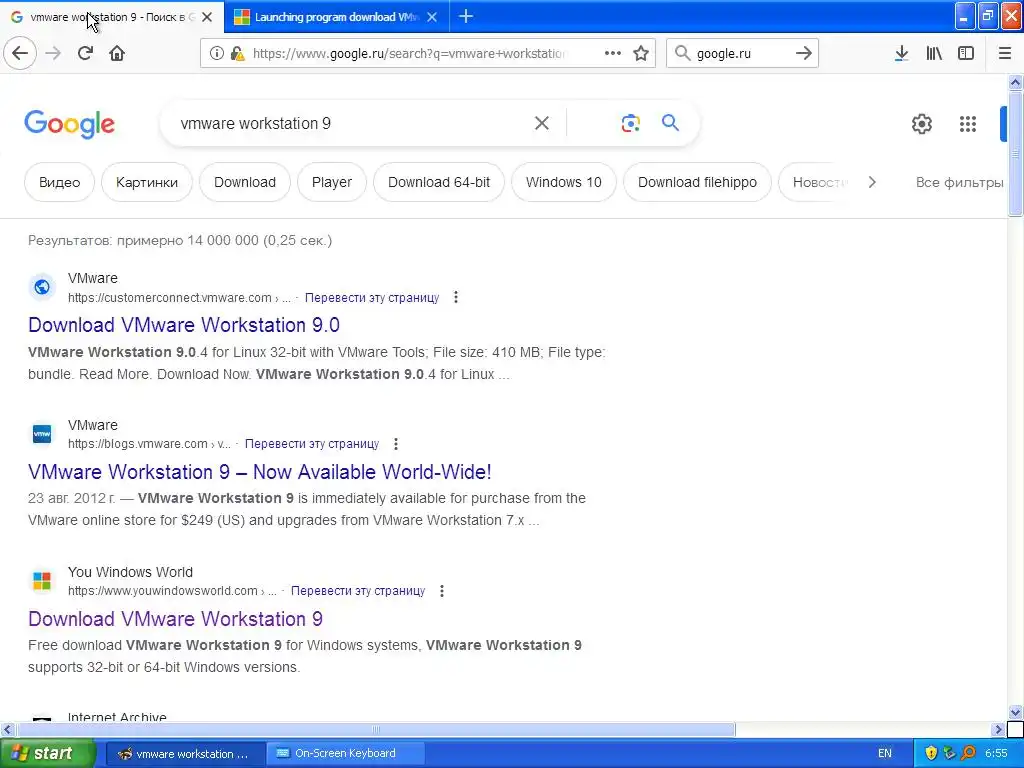Apply the Download filehippo filter chip
This screenshot has height=768, width=1024.
697,182
